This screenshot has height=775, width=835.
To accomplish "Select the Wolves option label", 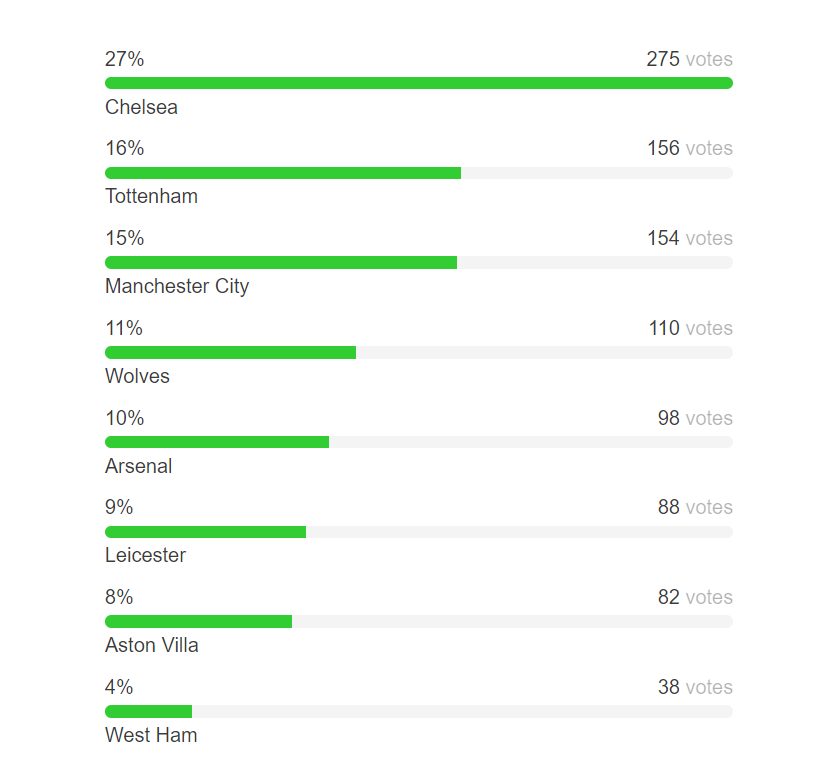I will [137, 376].
